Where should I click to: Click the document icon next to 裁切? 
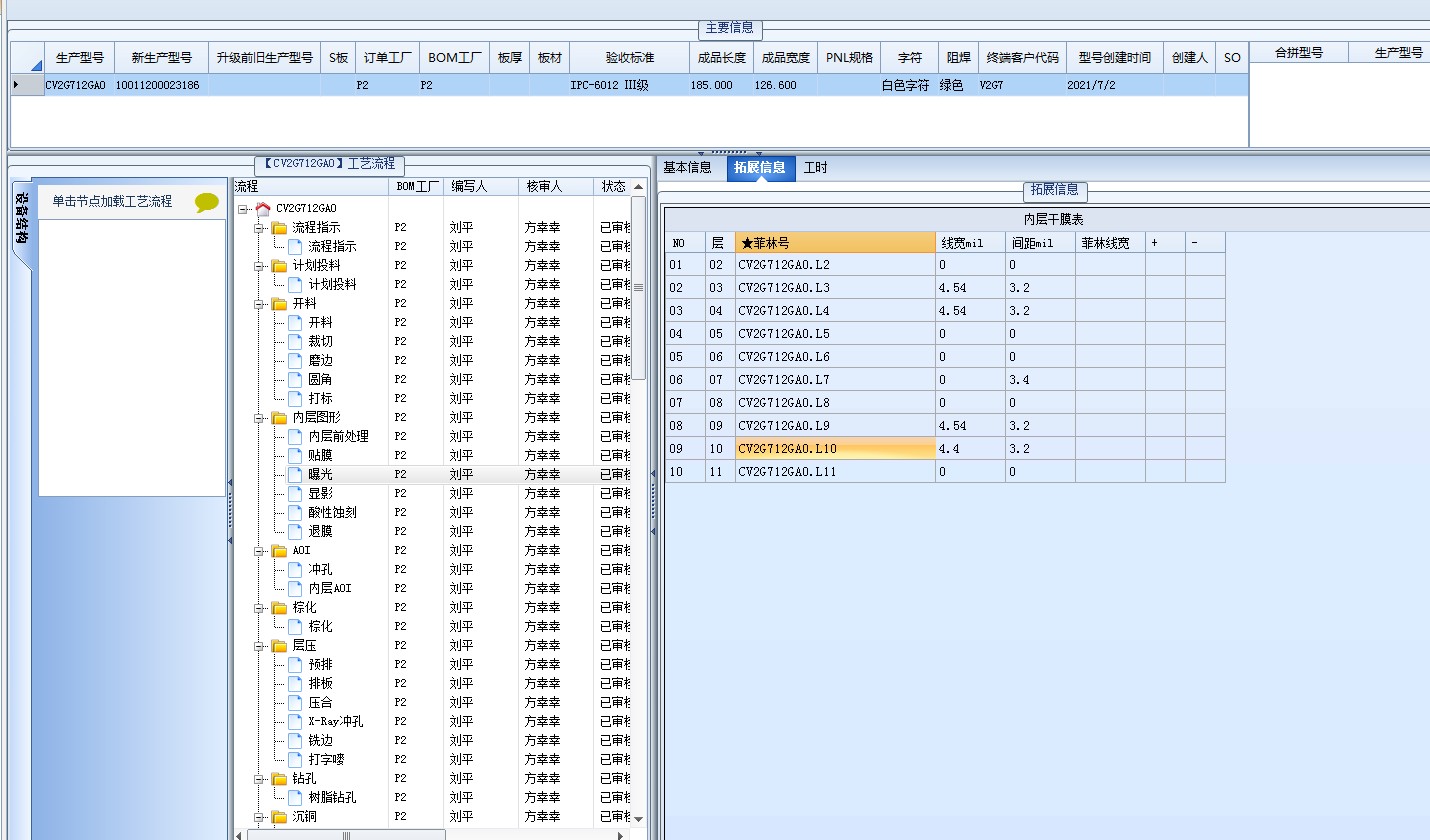[x=295, y=342]
